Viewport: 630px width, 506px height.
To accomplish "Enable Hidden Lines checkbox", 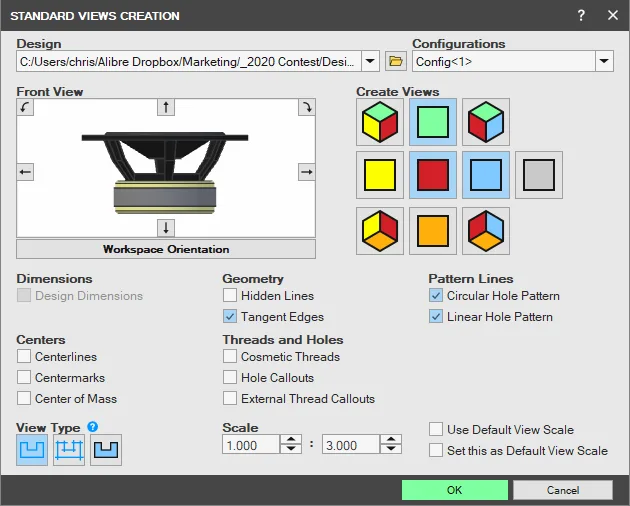I will click(230, 295).
